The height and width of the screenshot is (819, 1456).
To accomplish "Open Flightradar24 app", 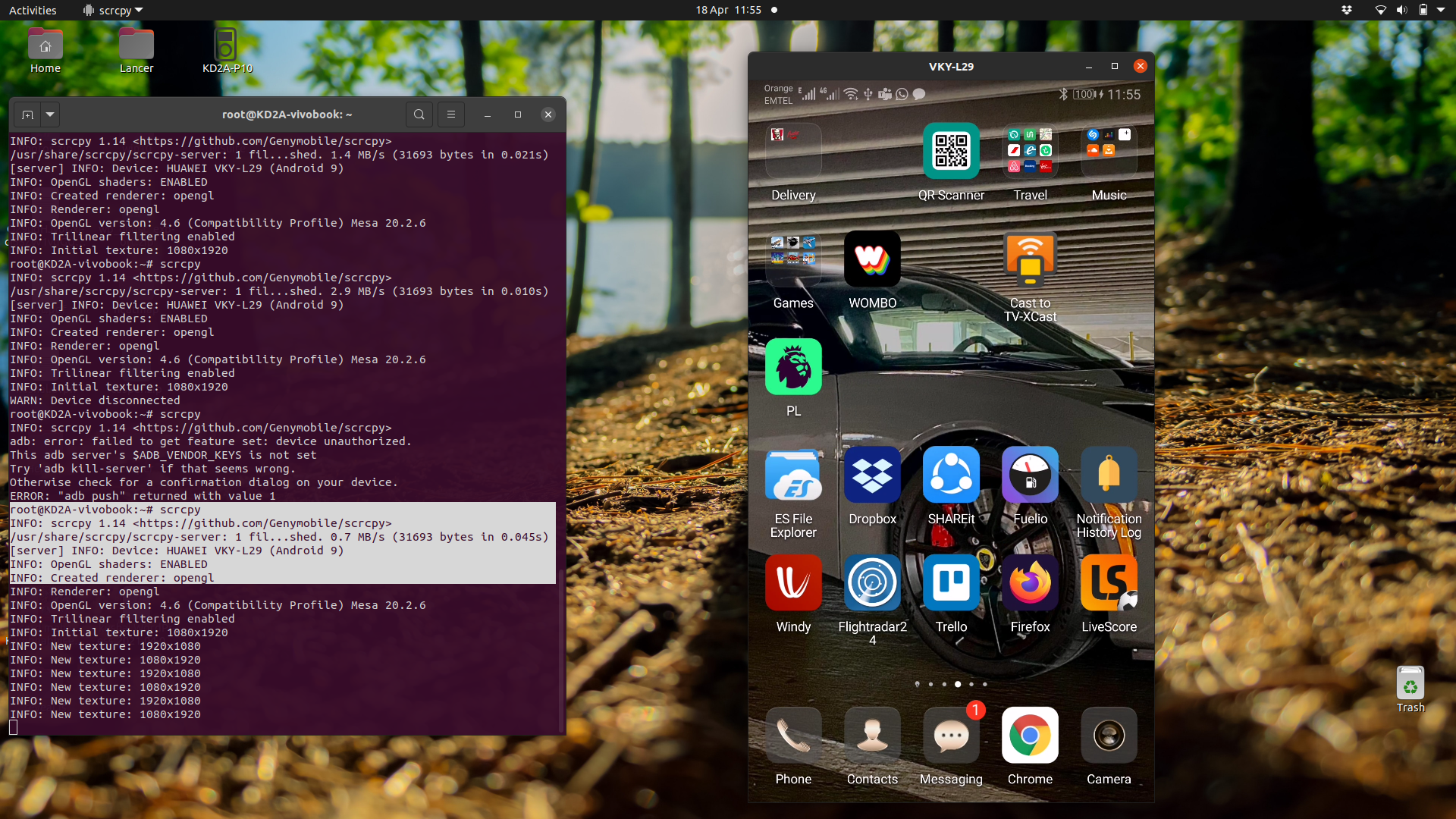I will click(872, 582).
